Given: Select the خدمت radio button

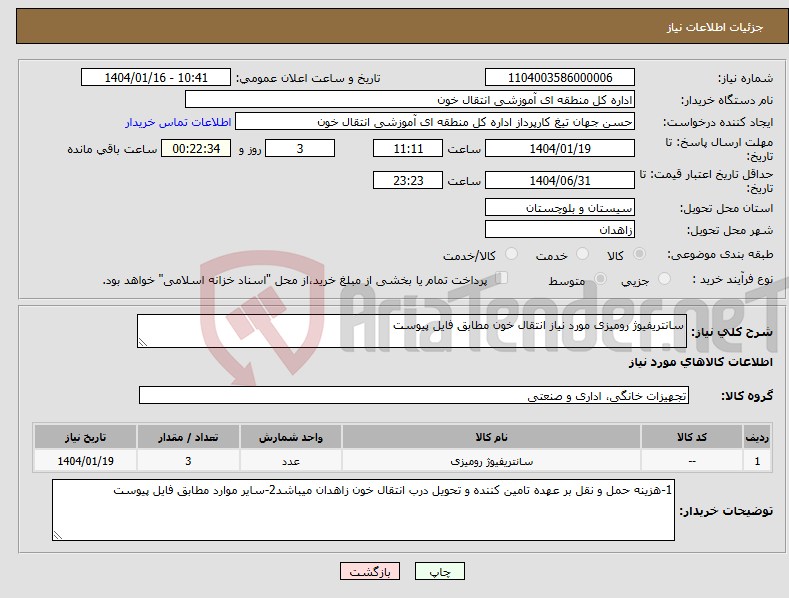Looking at the screenshot, I should click(x=582, y=254).
